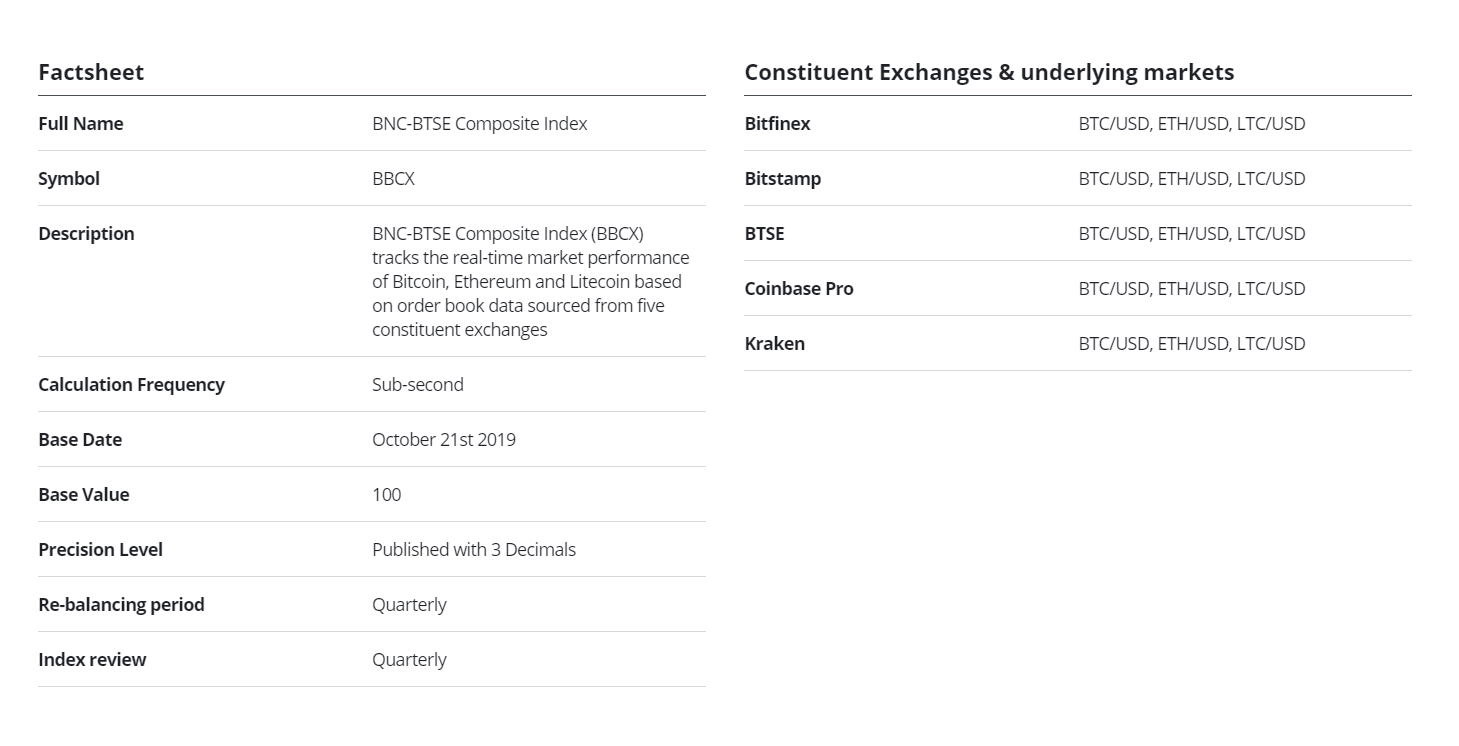The image size is (1459, 746).
Task: Click the October 21st 2019 base date
Action: [443, 440]
